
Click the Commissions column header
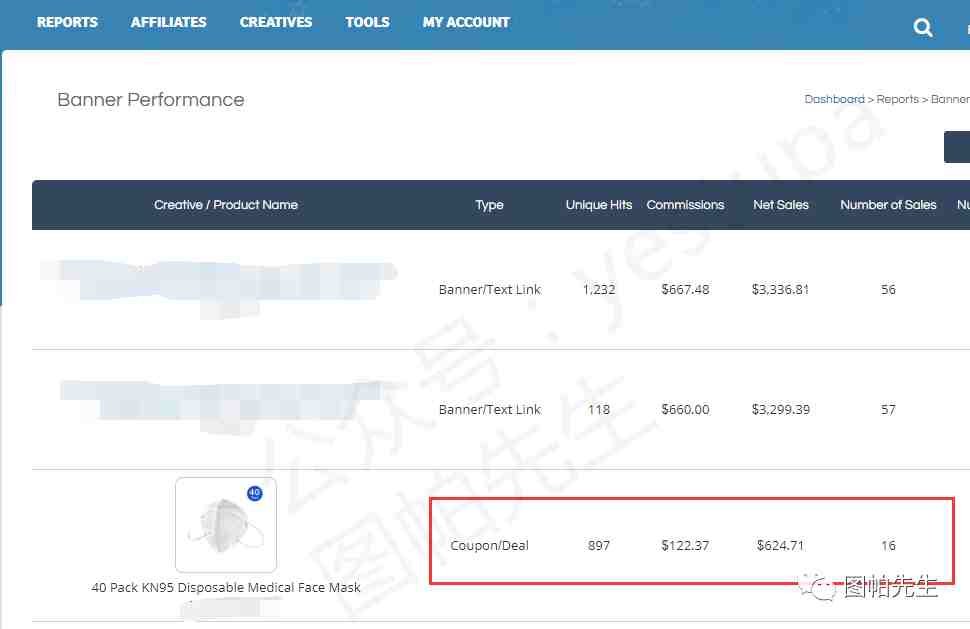pyautogui.click(x=685, y=205)
